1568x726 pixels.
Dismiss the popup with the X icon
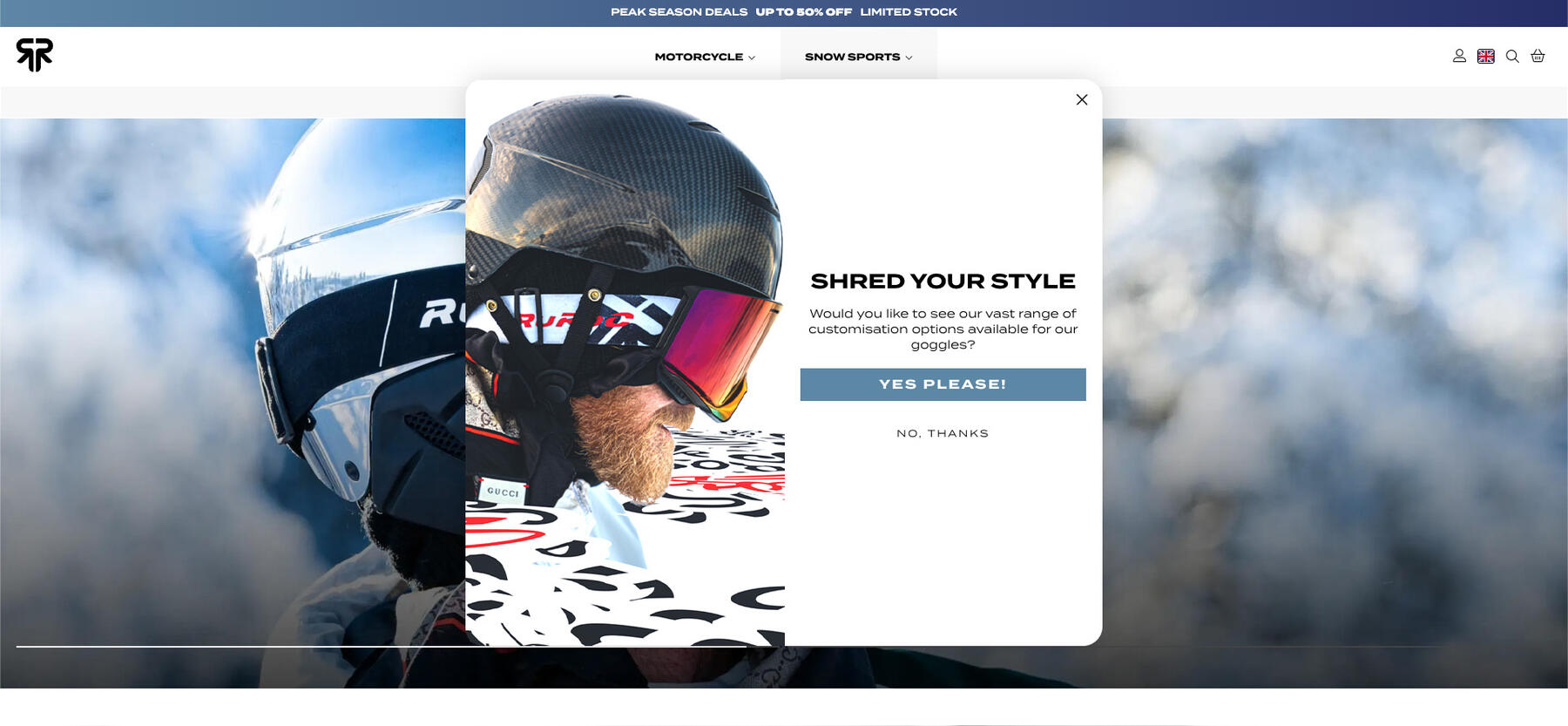pyautogui.click(x=1082, y=99)
